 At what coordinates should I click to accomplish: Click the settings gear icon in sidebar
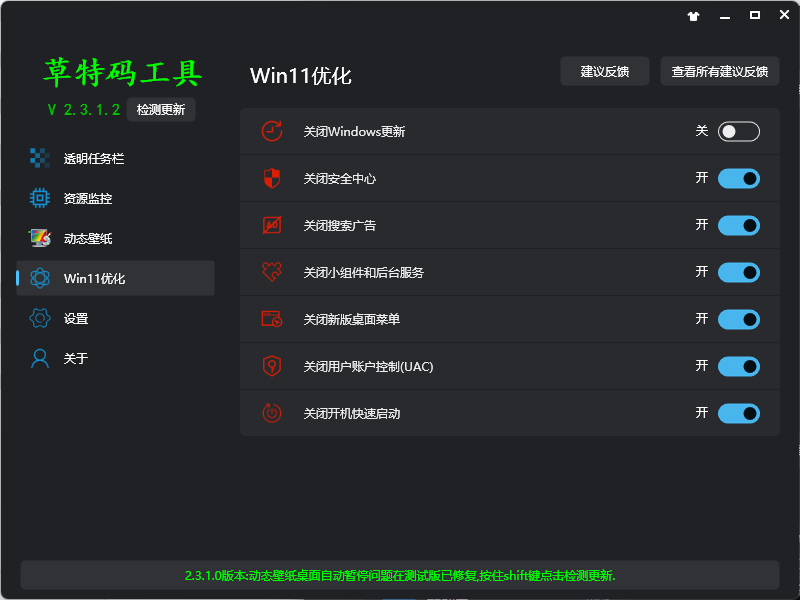(40, 318)
